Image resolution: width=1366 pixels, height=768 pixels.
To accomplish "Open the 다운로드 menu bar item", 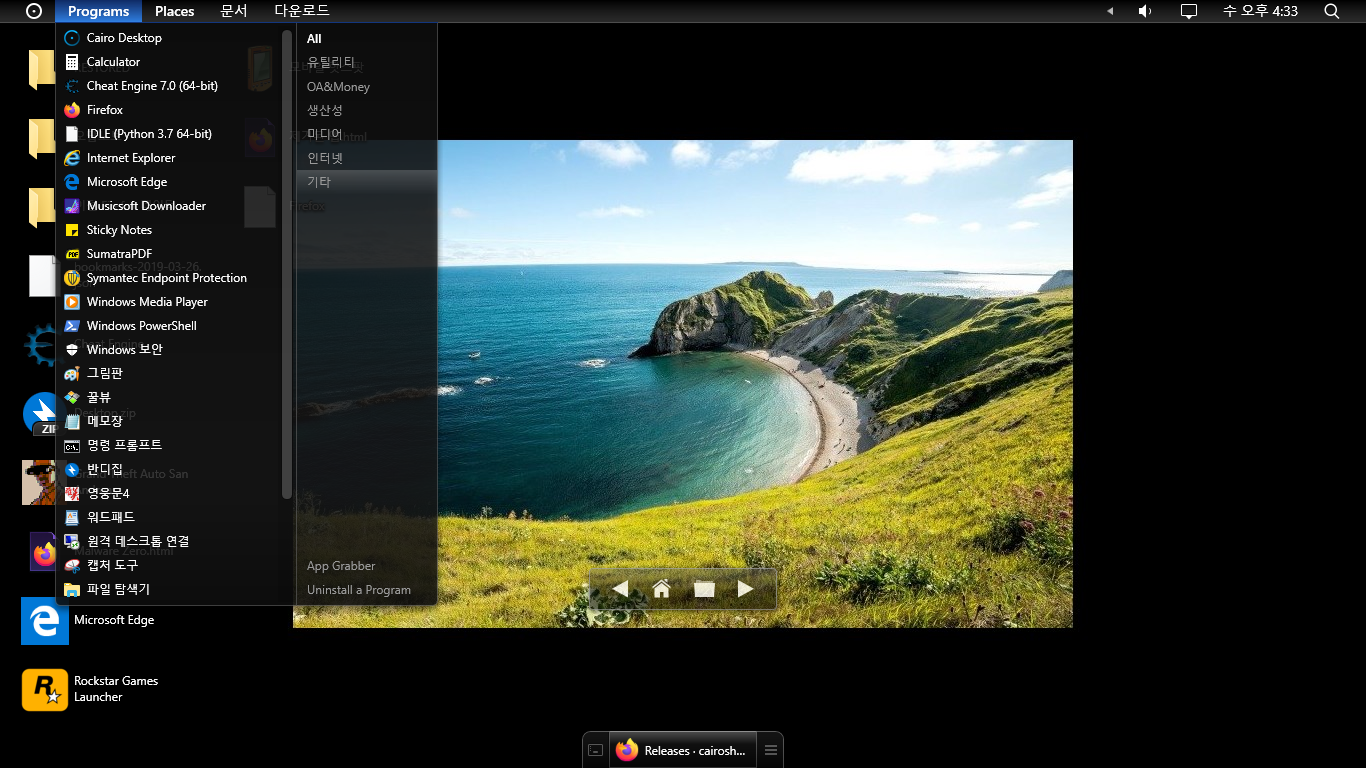I will click(302, 11).
